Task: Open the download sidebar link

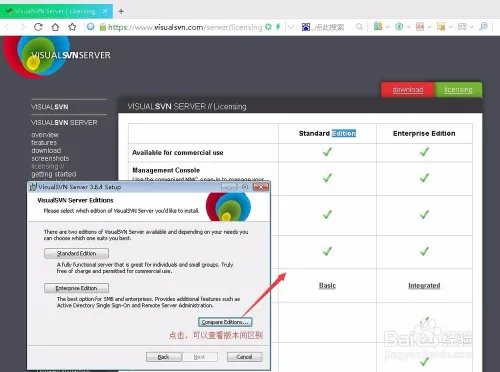Action: click(46, 151)
